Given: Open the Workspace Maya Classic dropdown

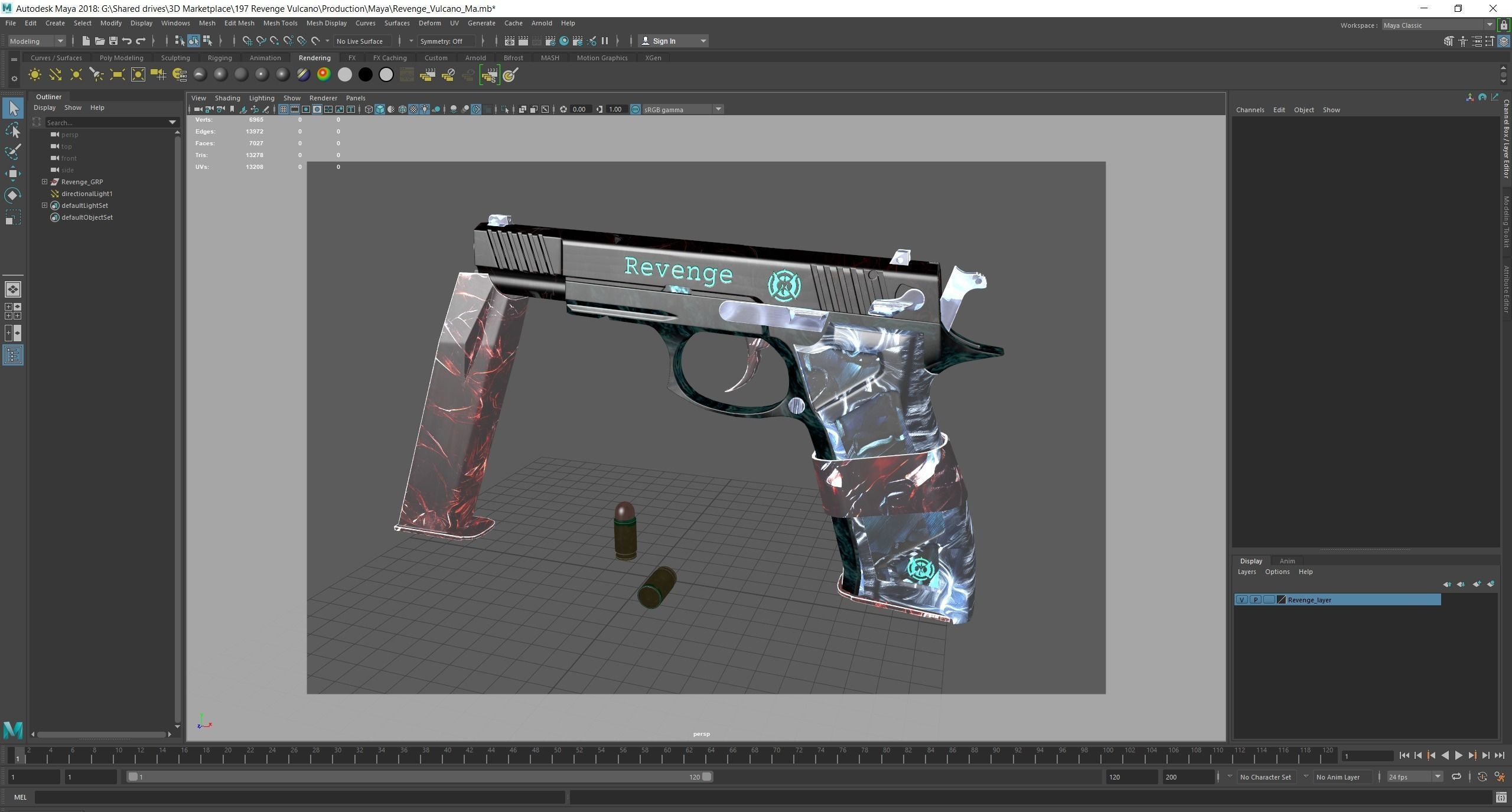Looking at the screenshot, I should tap(1438, 25).
